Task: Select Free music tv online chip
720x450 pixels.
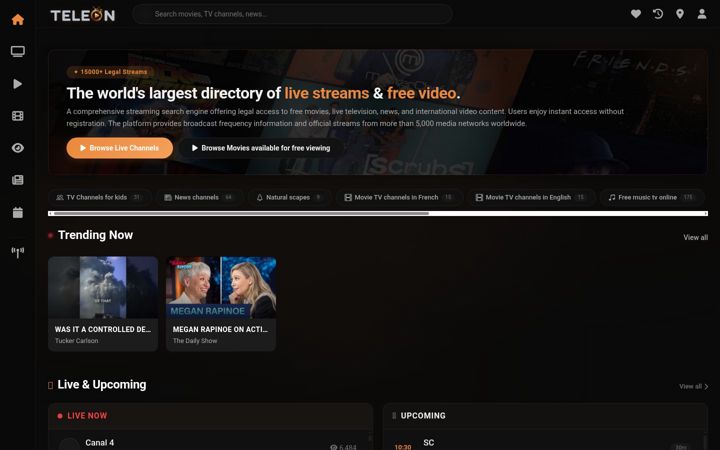Action: pos(651,197)
